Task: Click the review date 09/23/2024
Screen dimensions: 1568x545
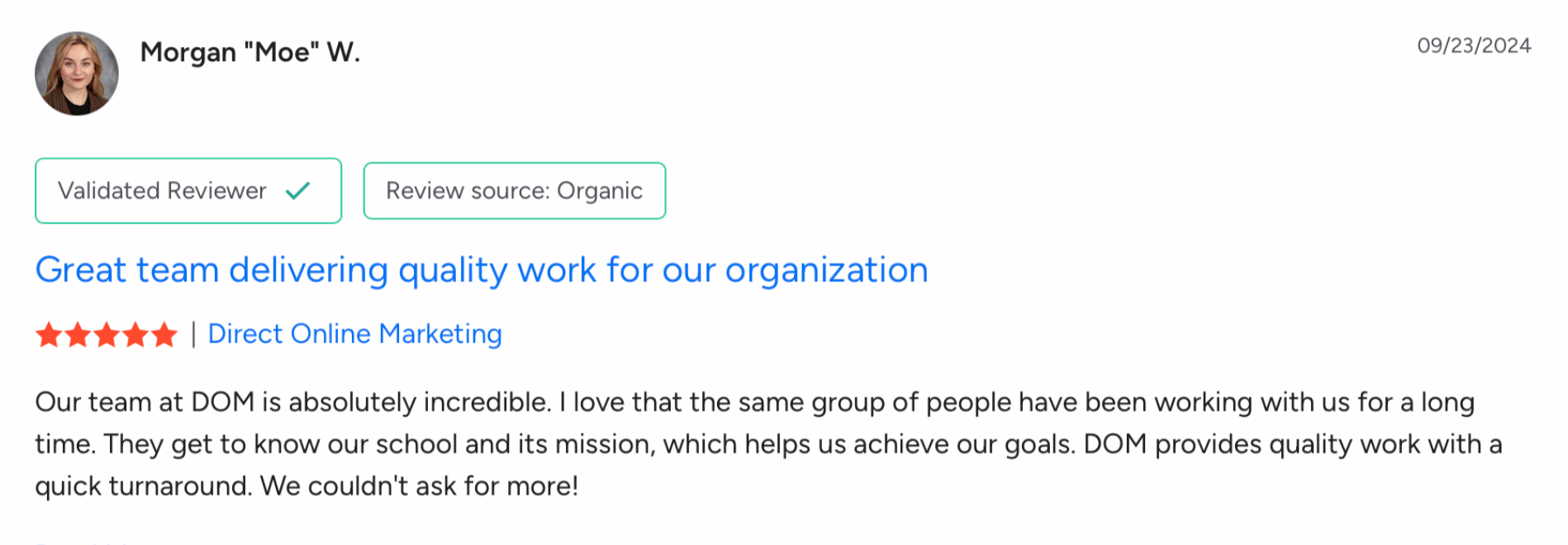Action: (x=1473, y=45)
